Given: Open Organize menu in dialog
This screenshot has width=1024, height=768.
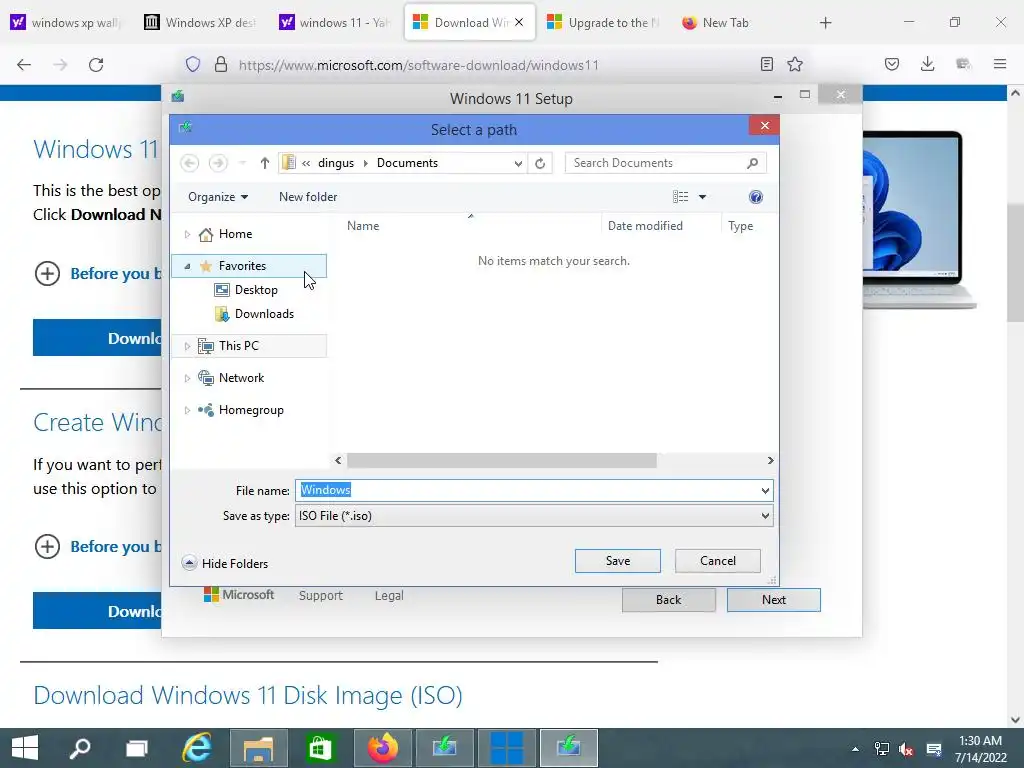Looking at the screenshot, I should [217, 197].
